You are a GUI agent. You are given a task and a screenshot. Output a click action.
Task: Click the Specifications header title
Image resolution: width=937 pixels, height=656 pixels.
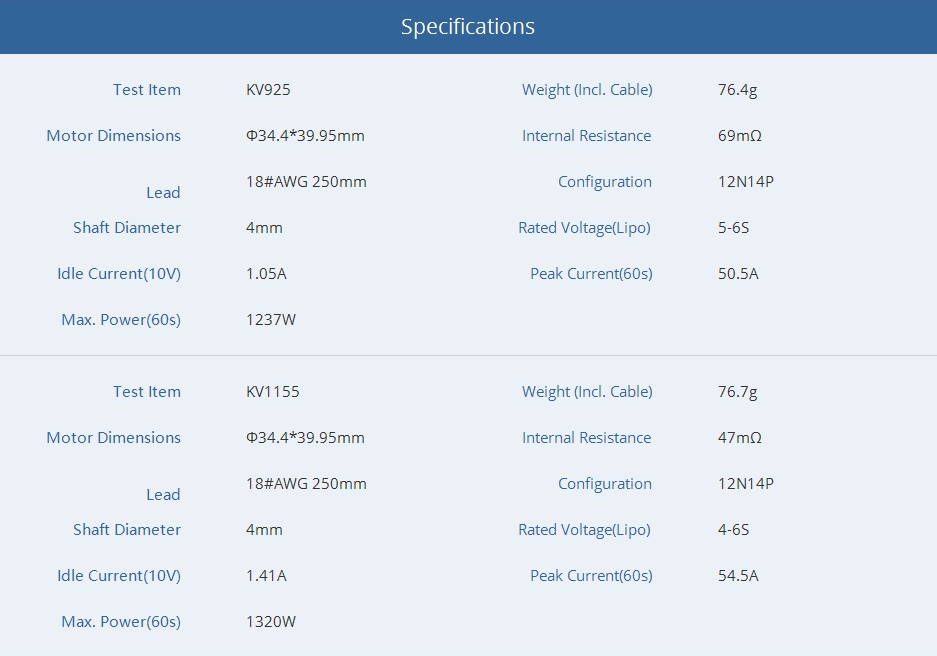(467, 27)
